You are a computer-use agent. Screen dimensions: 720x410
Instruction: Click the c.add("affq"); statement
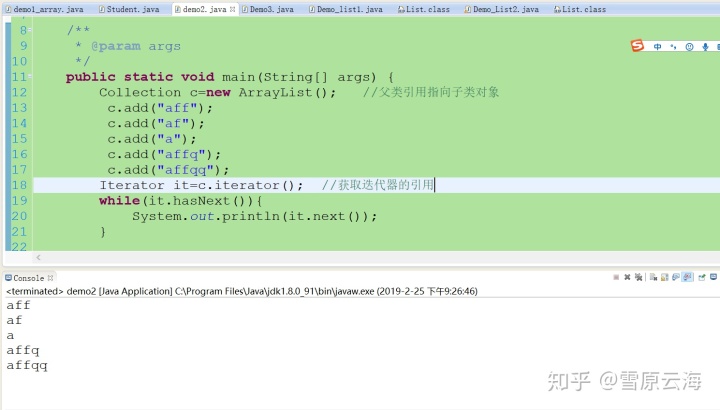(164, 154)
